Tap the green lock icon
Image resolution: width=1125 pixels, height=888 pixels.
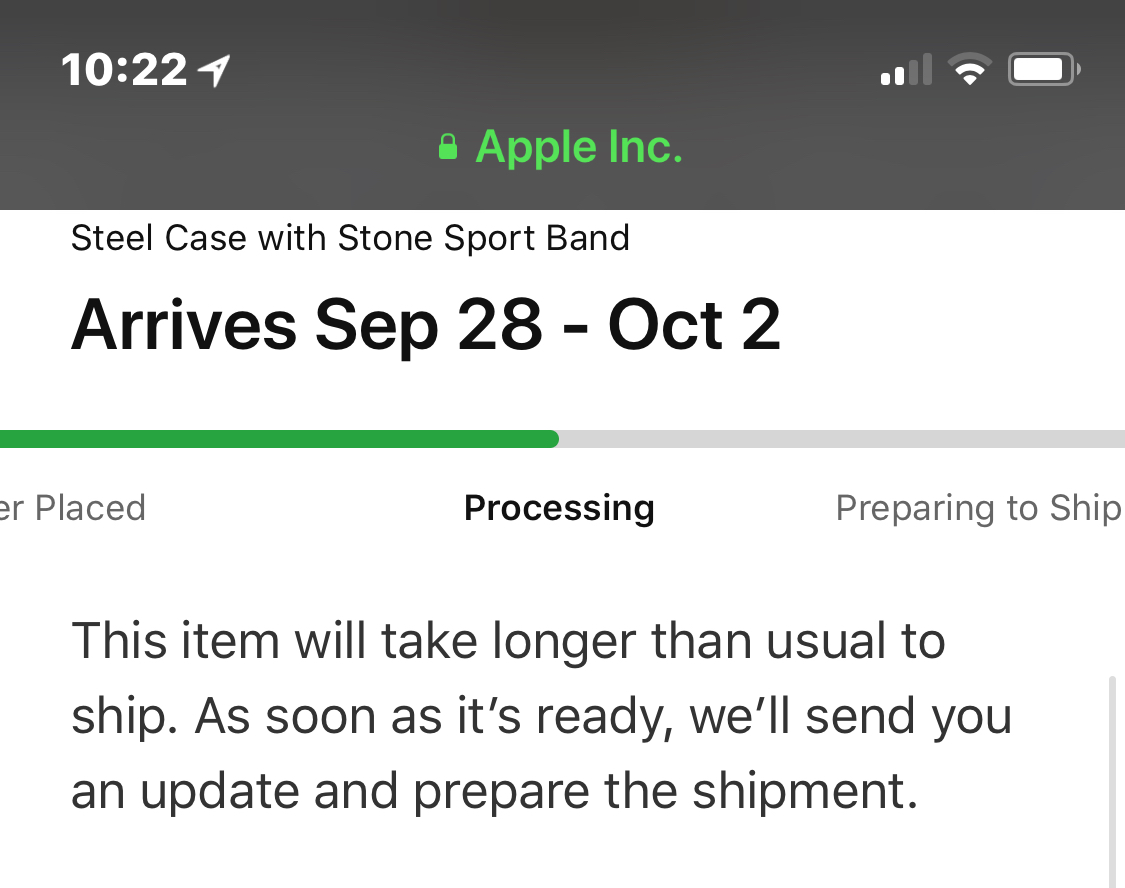pyautogui.click(x=448, y=146)
